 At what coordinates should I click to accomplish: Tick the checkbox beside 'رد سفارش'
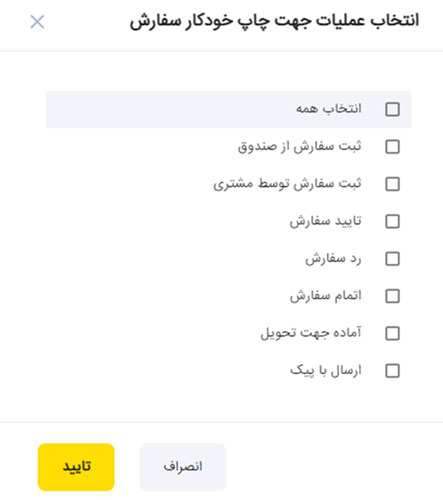coord(392,259)
